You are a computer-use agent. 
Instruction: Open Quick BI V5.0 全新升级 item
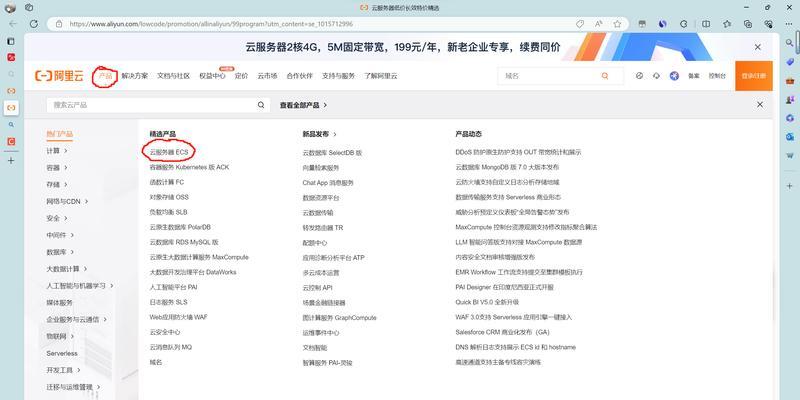click(487, 302)
